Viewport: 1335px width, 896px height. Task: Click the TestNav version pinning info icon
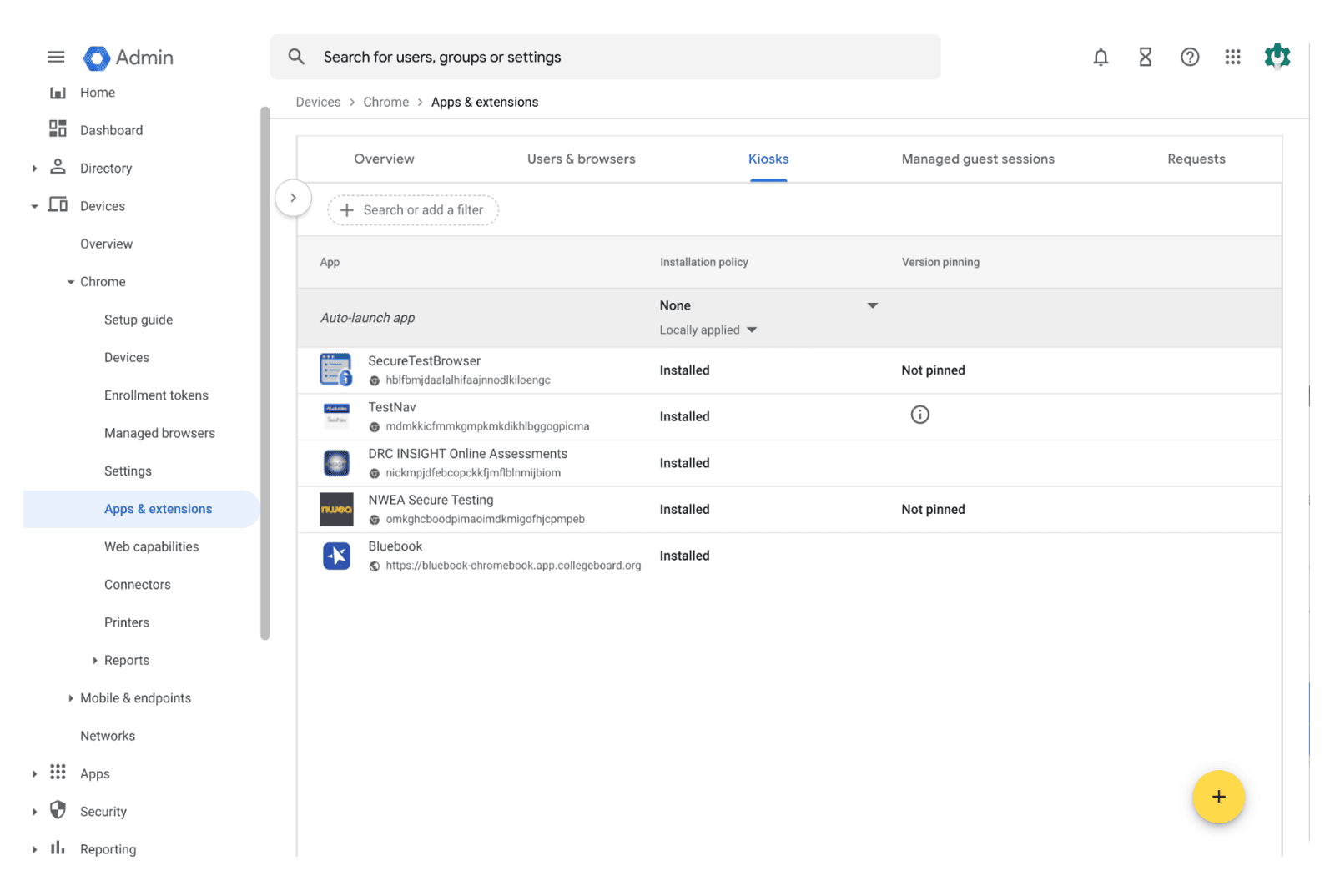919,415
